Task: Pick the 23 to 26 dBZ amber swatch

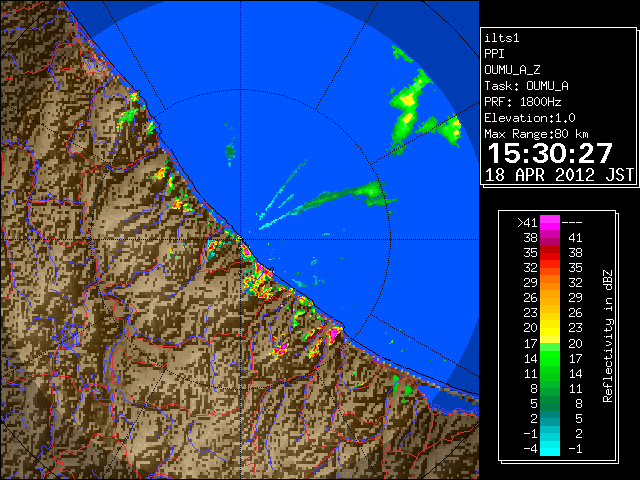Action: [x=550, y=313]
